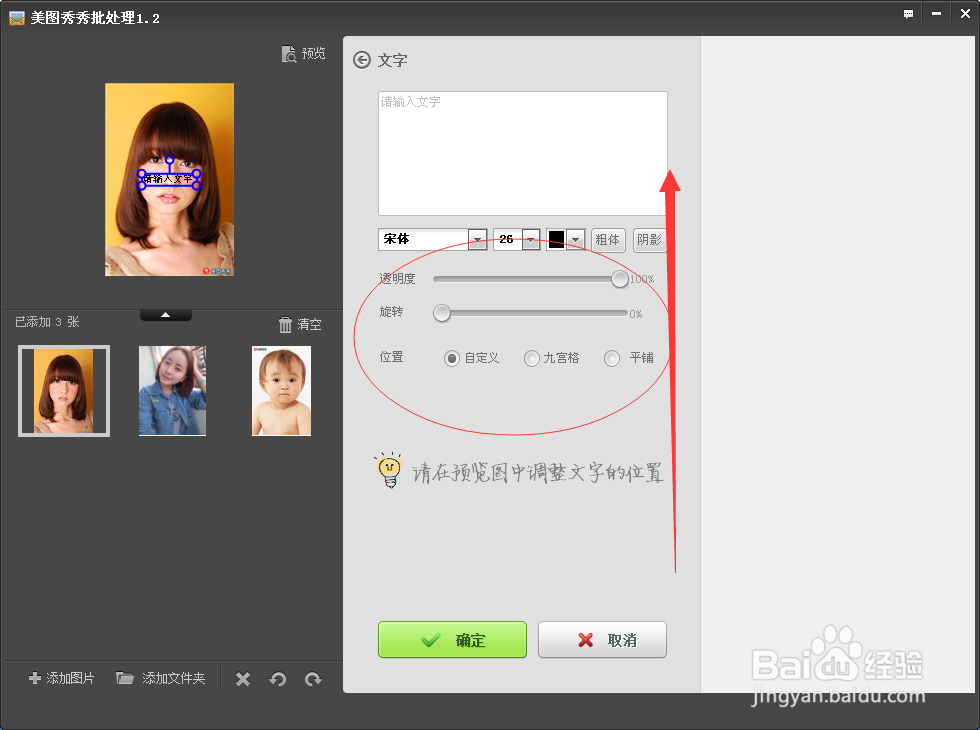Open the text color dropdown
The height and width of the screenshot is (730, 980).
click(575, 239)
